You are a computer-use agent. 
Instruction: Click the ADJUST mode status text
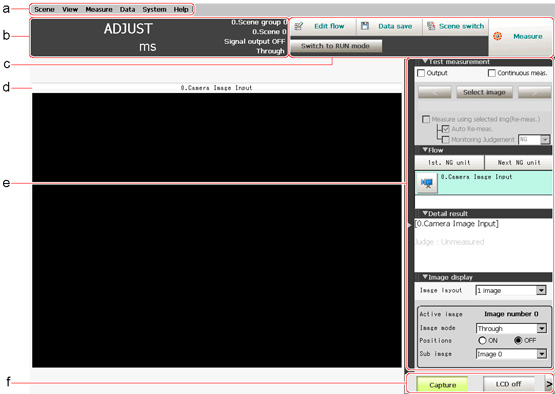tap(128, 29)
